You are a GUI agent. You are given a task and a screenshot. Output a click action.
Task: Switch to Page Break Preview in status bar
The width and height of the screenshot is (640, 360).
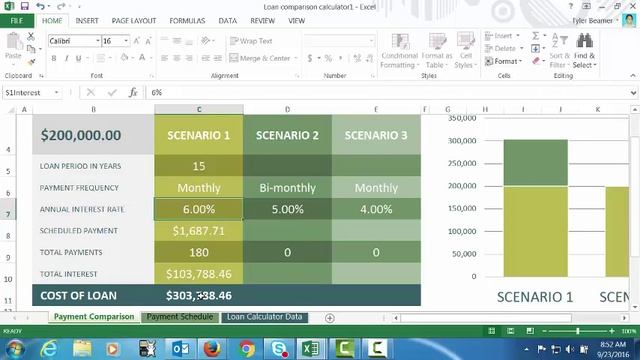[530, 331]
